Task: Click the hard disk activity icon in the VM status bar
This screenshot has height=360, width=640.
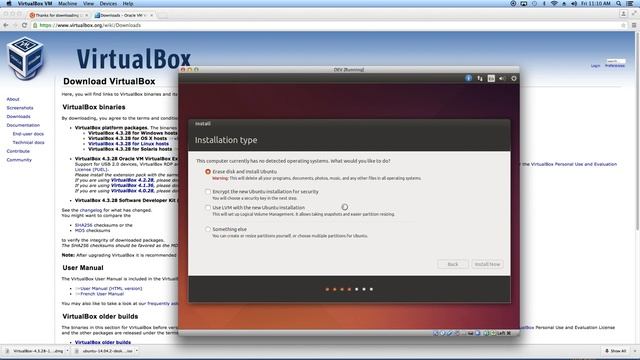Action: (x=436, y=333)
